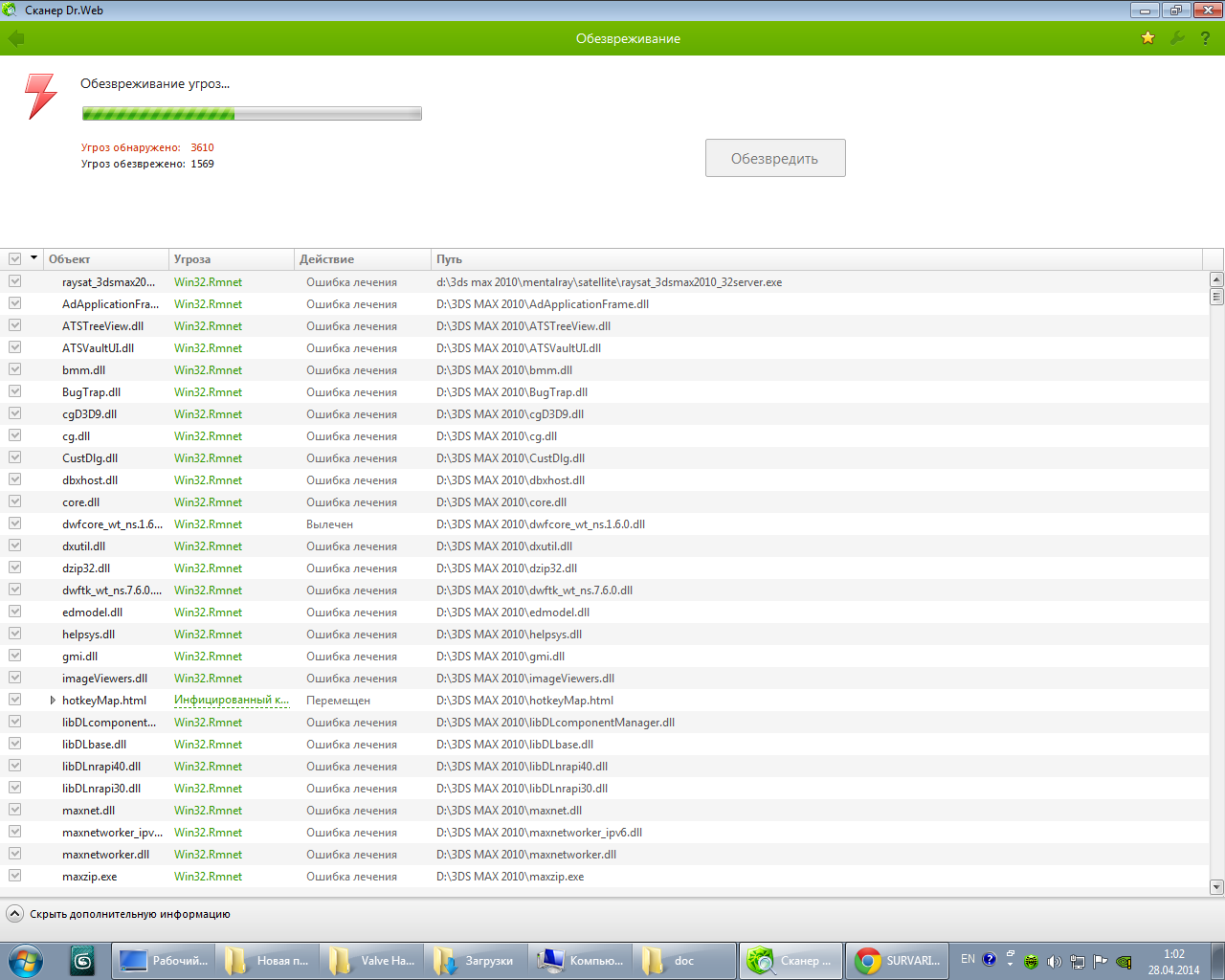Click the Перемещен action status cell
Image resolution: width=1225 pixels, height=980 pixels.
click(338, 701)
